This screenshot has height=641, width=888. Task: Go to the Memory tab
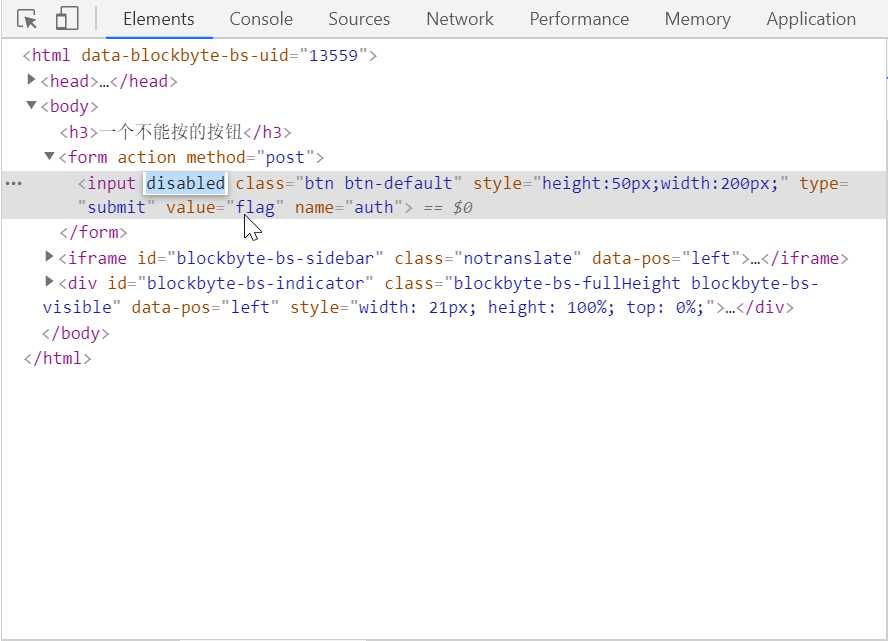pos(698,19)
